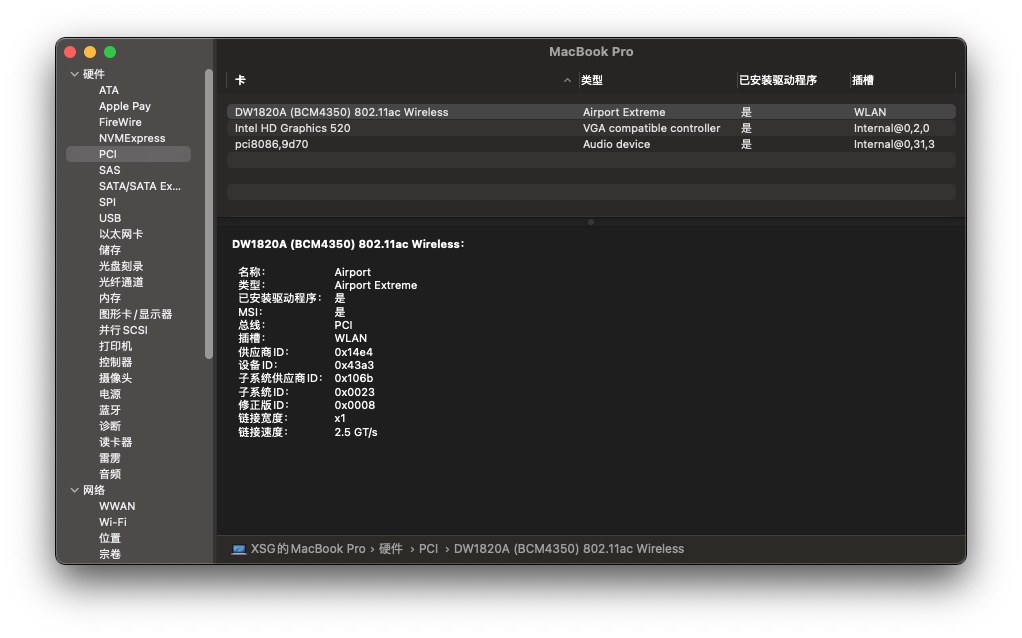The width and height of the screenshot is (1022, 638).
Task: Collapse the 硬件 tree section
Action: pos(74,74)
